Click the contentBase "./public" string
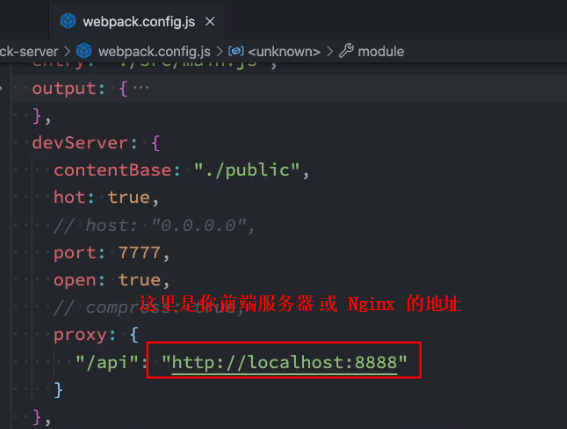Viewport: 567px width, 429px height. pyautogui.click(x=247, y=170)
